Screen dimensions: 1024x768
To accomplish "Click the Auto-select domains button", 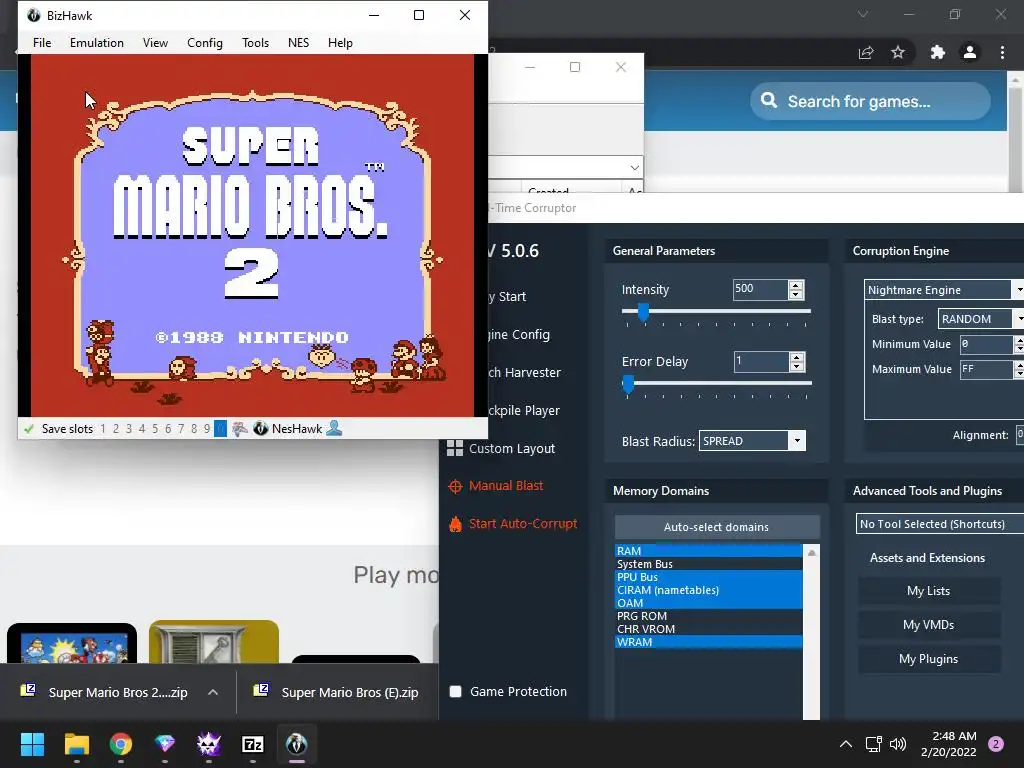I will click(x=716, y=527).
